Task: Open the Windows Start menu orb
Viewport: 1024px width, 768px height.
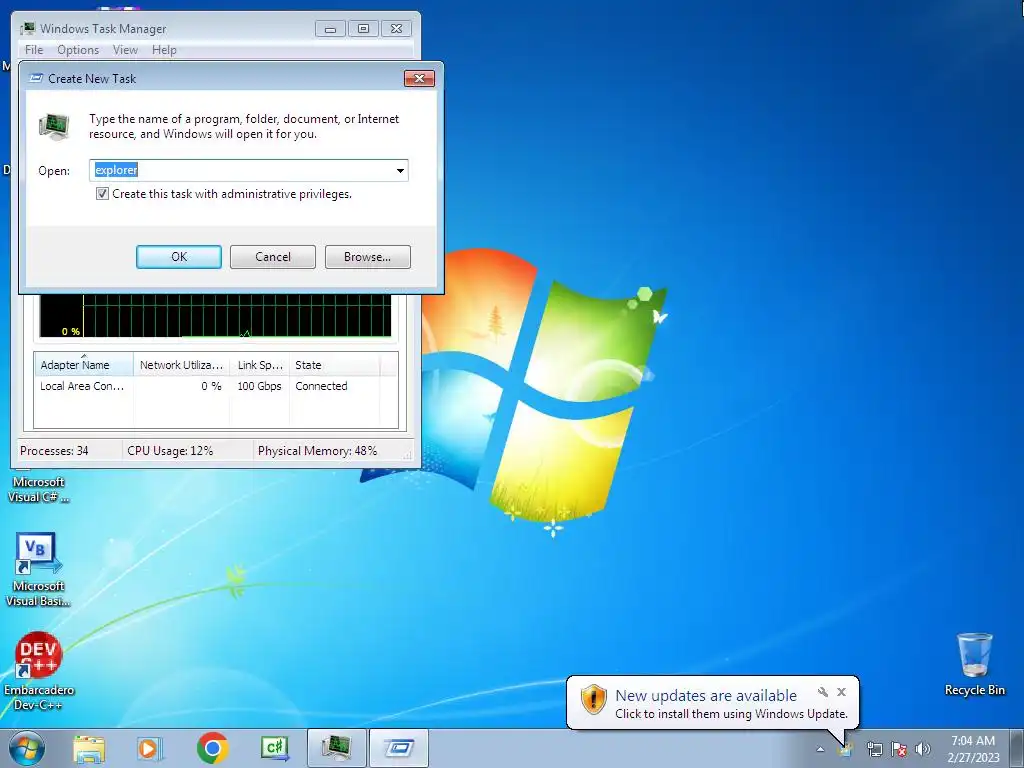Action: (27, 748)
